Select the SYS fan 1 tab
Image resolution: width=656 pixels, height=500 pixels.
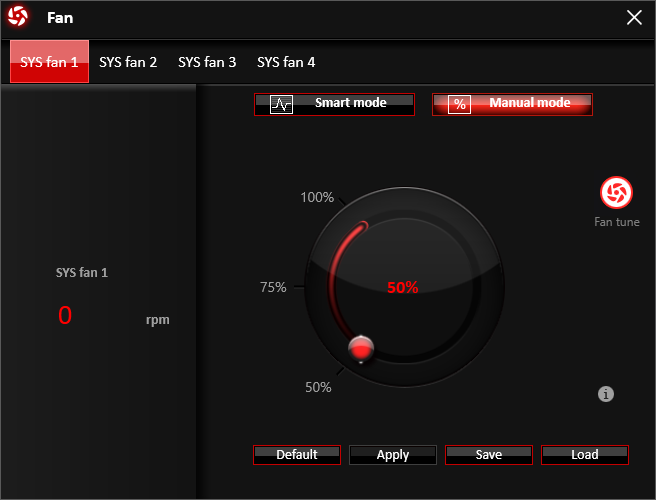tap(49, 62)
